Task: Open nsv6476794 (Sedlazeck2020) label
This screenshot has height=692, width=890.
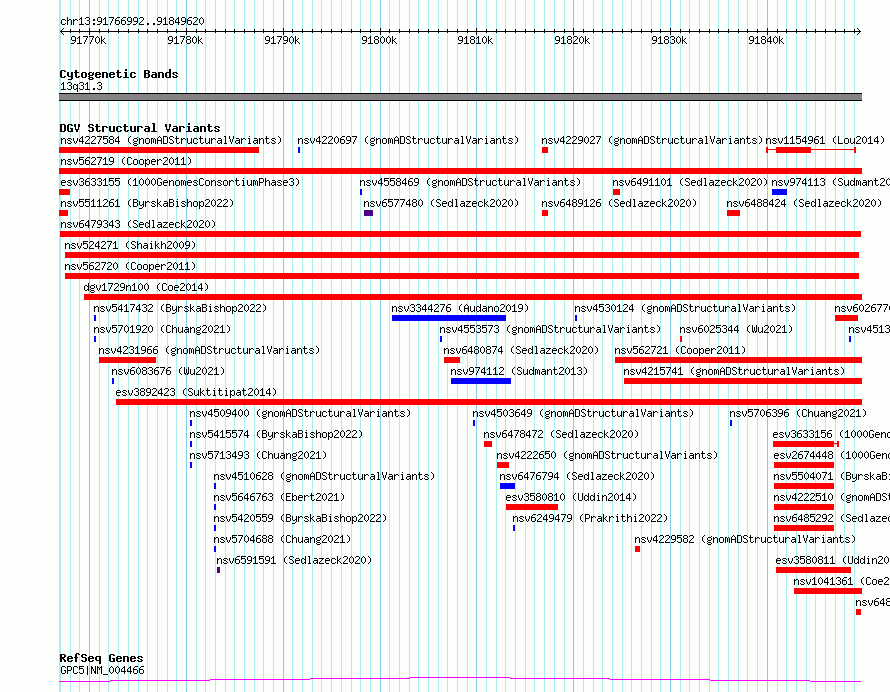Action: point(577,476)
